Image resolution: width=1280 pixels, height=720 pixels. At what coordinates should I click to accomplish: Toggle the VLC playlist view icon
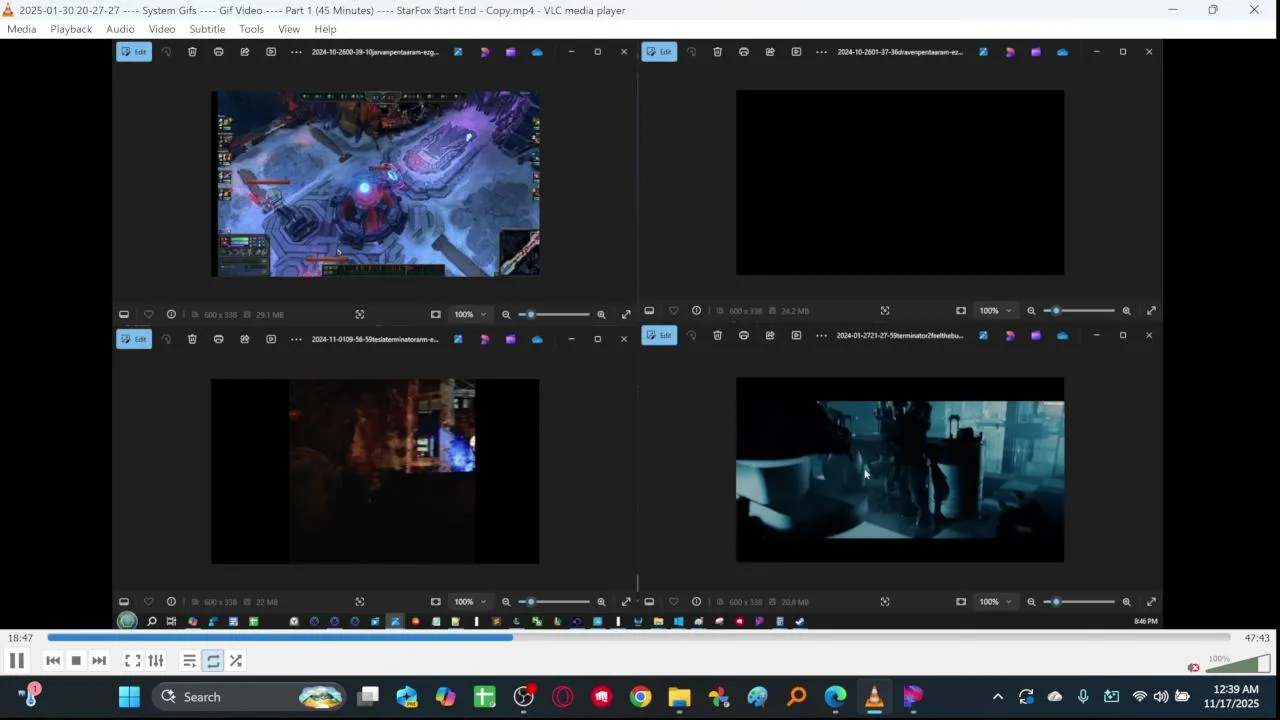(189, 661)
